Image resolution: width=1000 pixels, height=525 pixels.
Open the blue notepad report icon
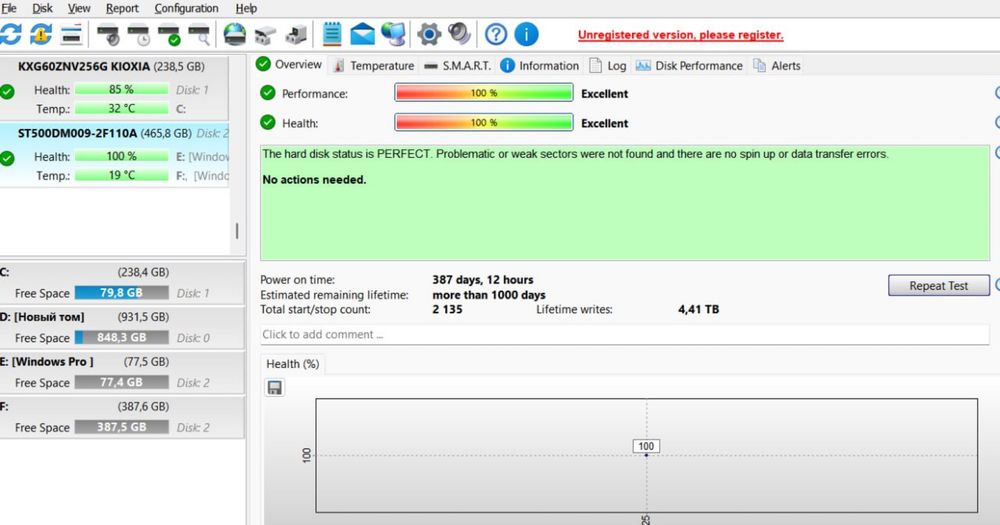[332, 34]
